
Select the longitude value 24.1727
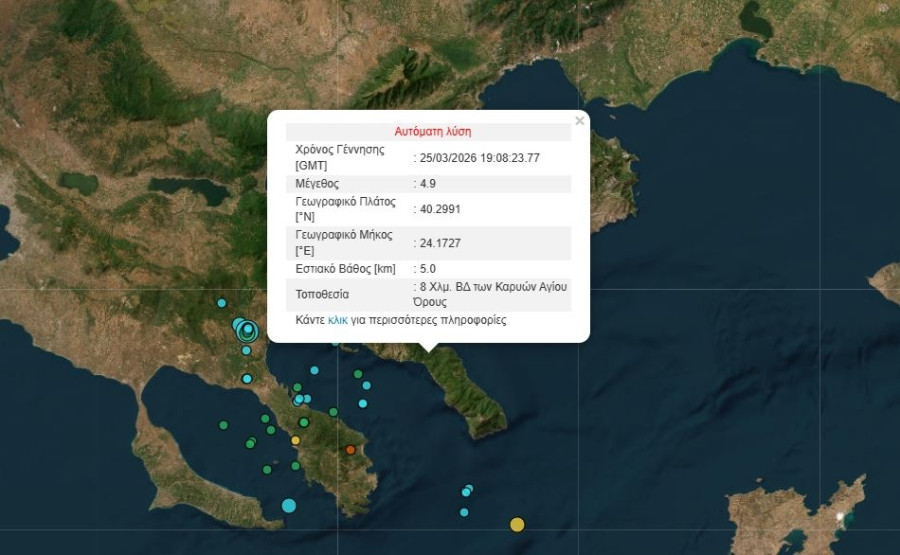point(440,243)
